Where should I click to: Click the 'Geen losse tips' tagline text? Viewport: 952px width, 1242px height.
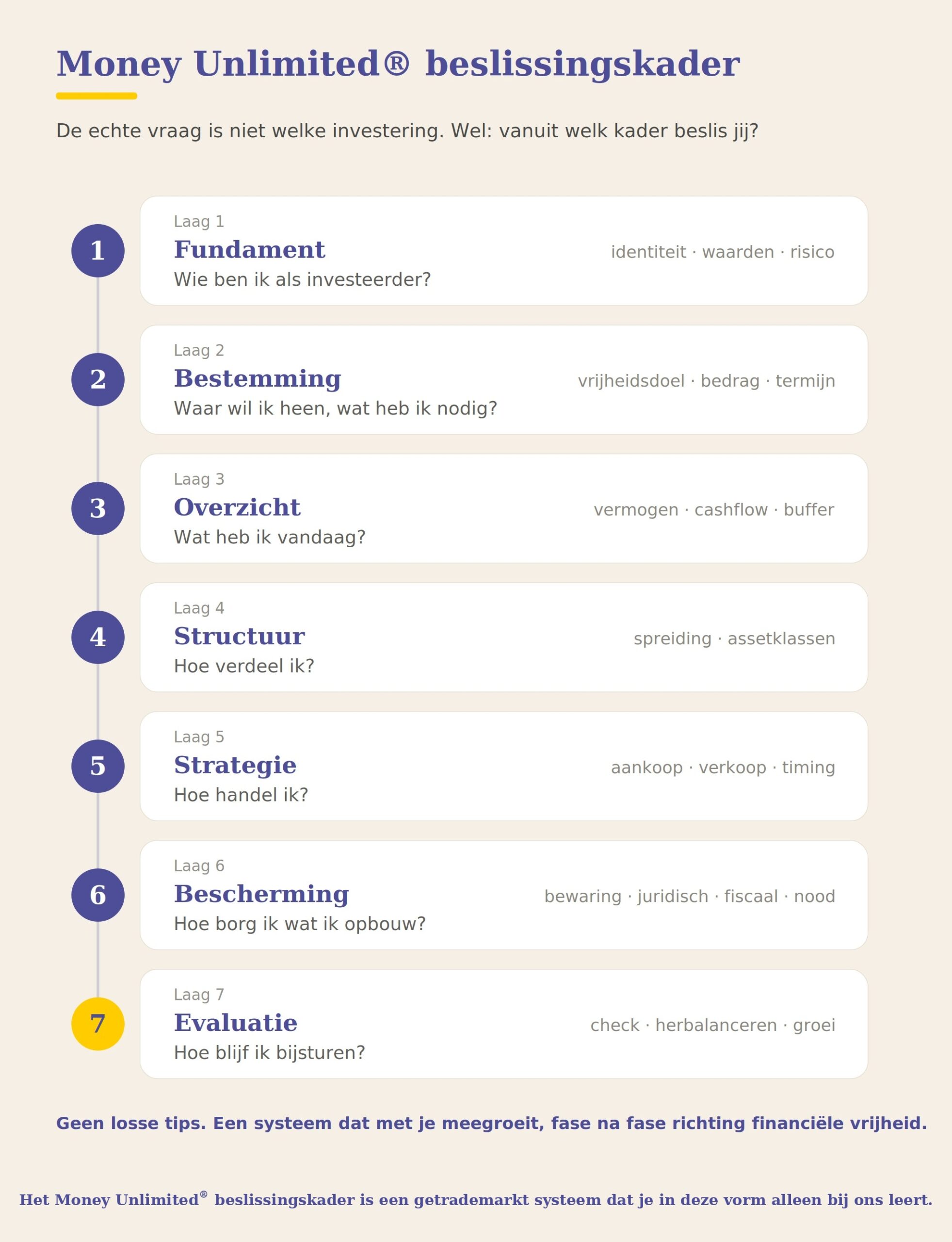pos(491,1123)
